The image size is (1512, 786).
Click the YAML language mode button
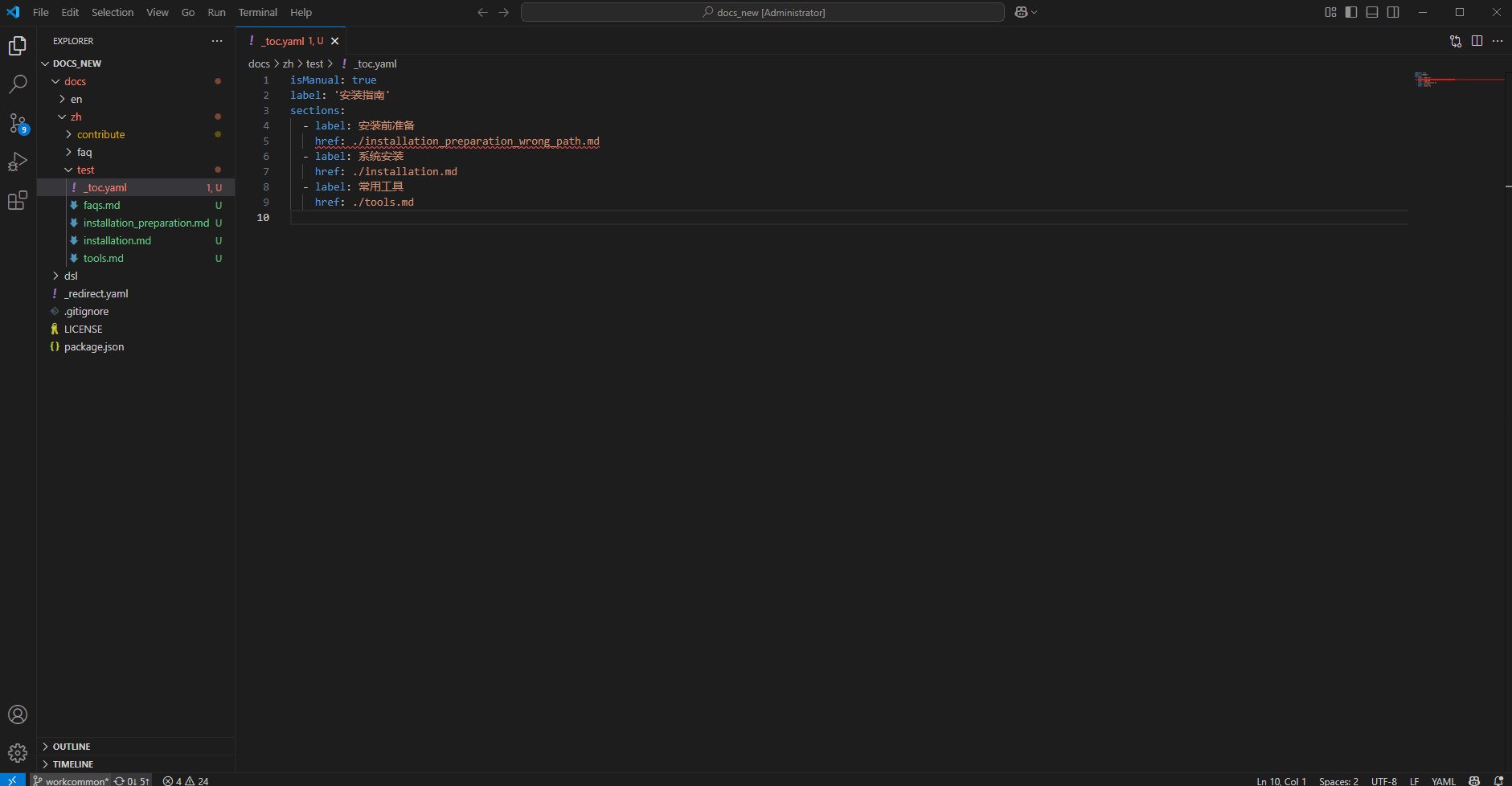tap(1443, 780)
